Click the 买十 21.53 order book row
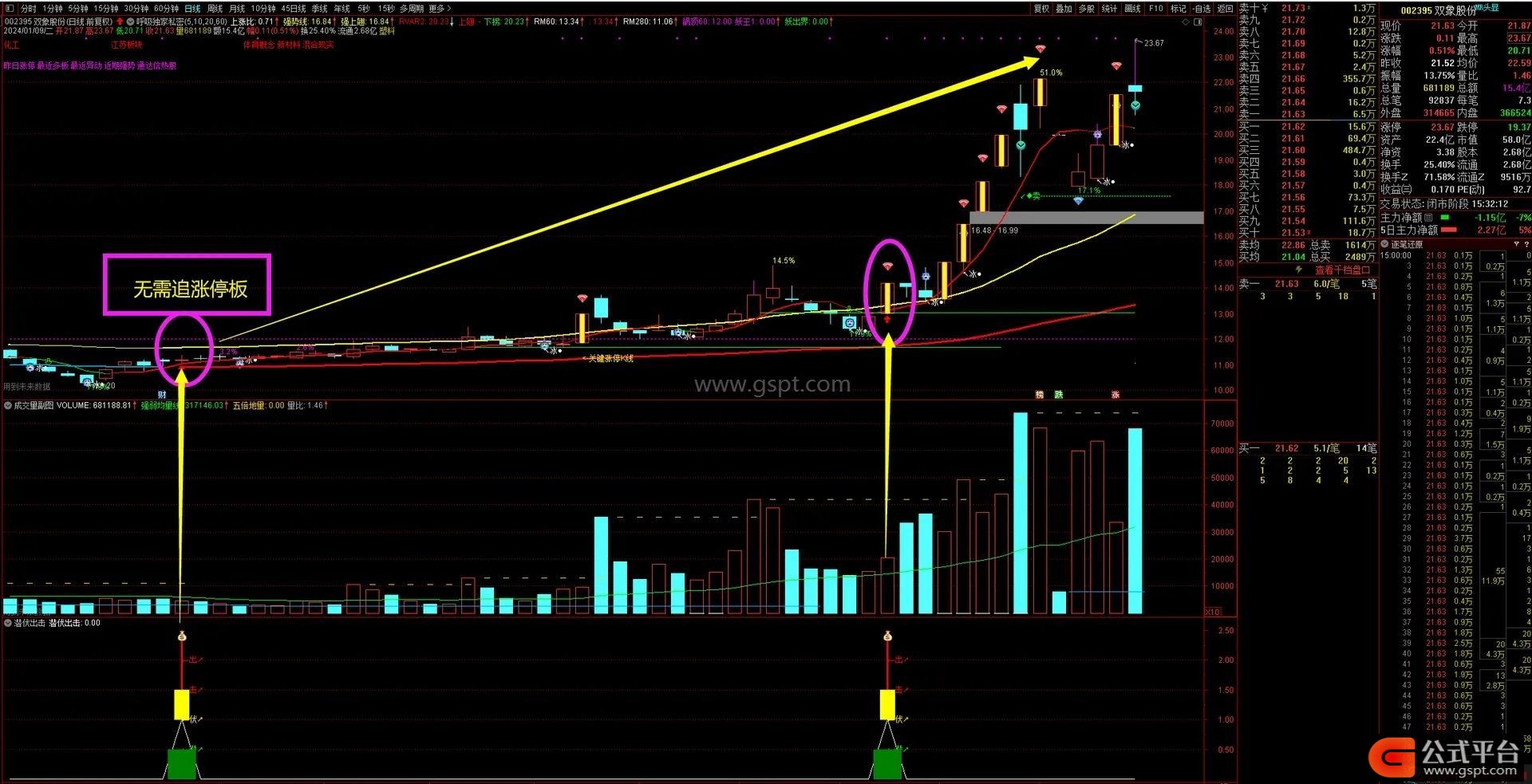 (x=1306, y=232)
